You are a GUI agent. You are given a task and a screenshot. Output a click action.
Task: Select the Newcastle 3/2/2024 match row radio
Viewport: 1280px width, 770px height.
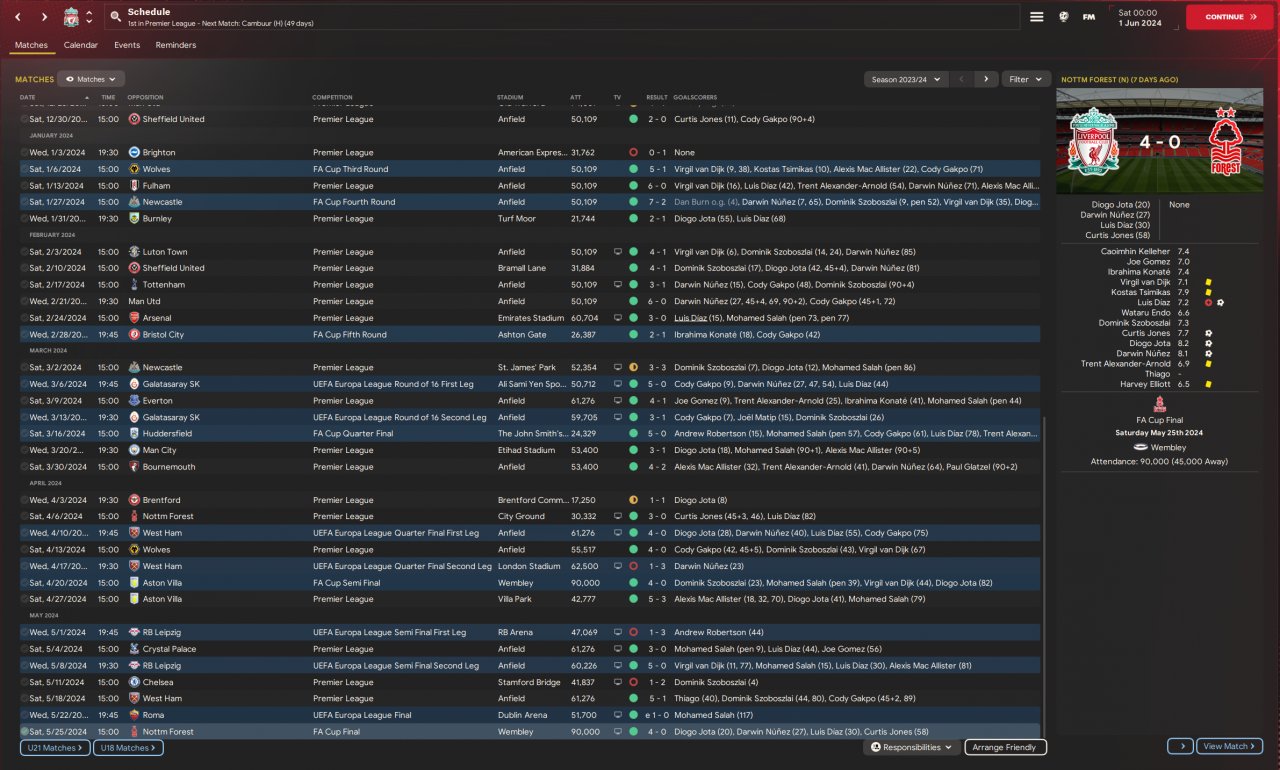[24, 368]
